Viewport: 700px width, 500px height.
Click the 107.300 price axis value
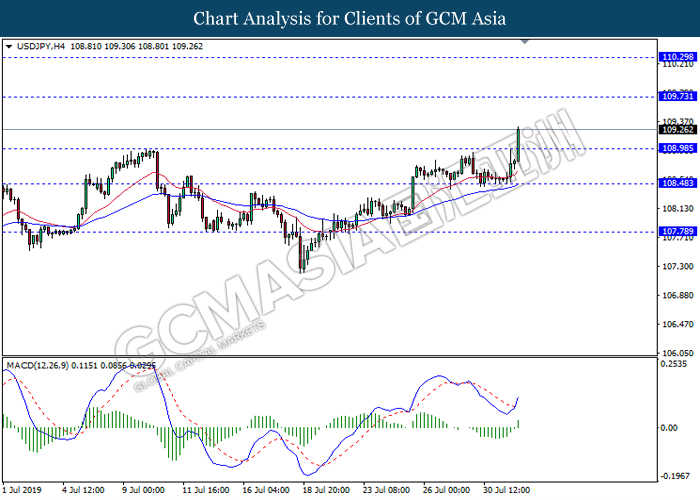coord(678,267)
